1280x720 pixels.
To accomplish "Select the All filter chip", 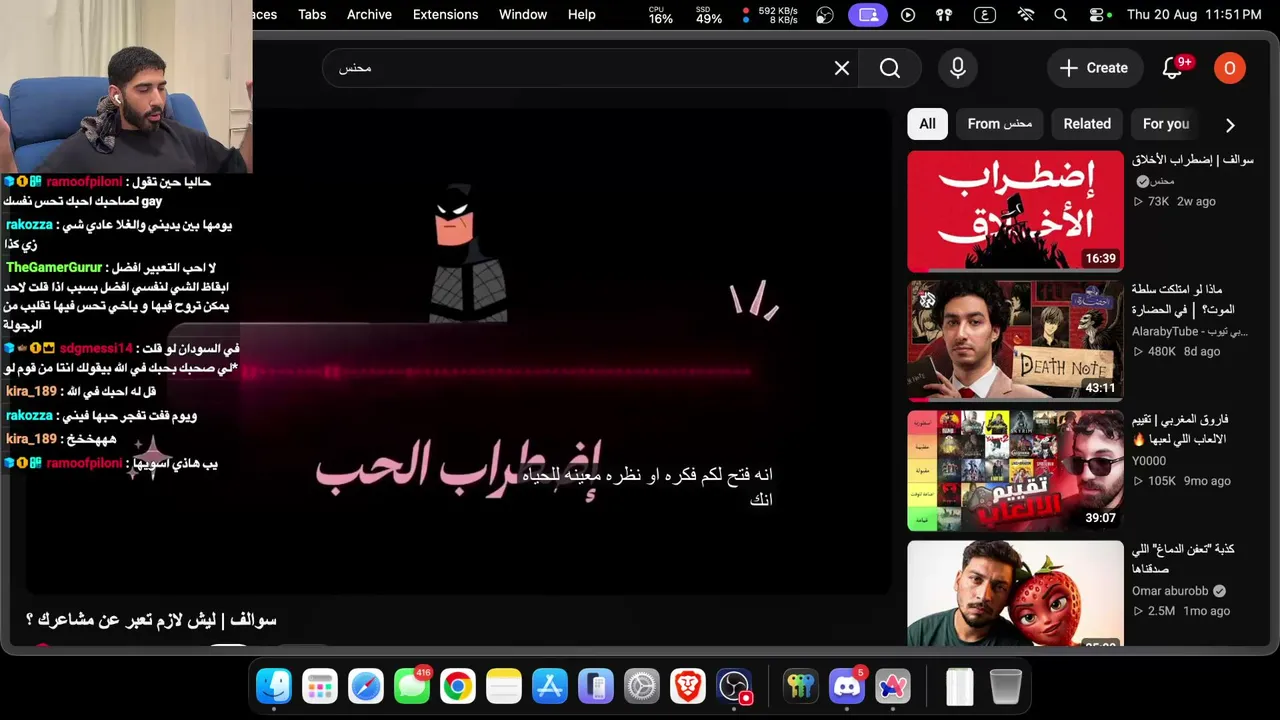I will 927,124.
